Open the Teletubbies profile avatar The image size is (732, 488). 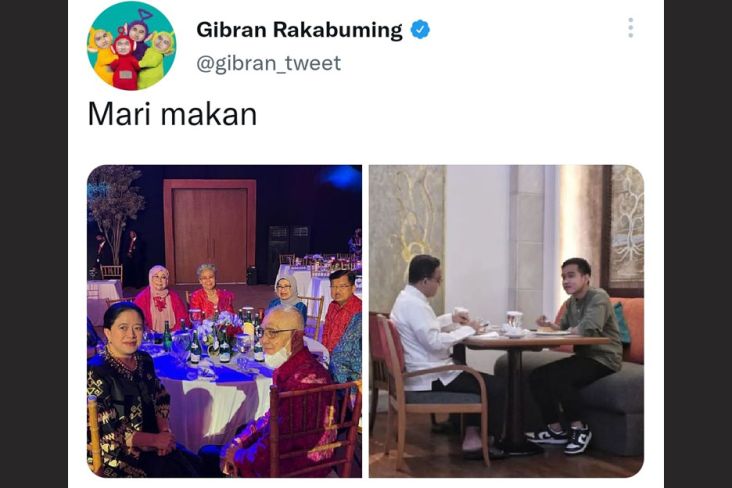click(x=131, y=46)
